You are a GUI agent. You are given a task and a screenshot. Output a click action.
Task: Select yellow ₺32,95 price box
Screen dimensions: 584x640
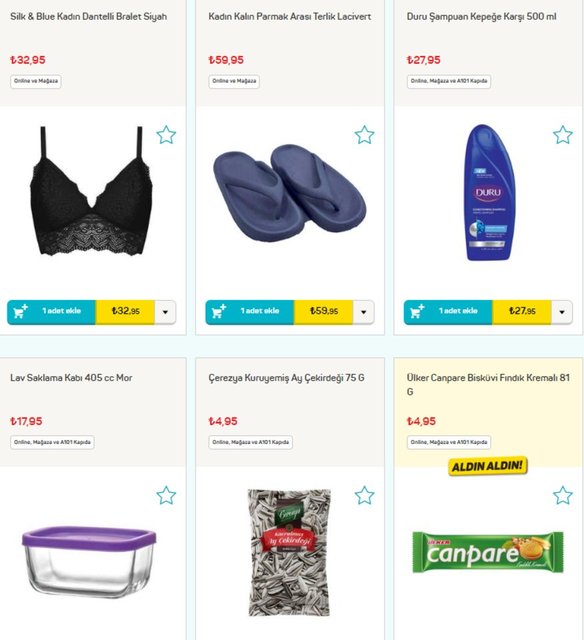tap(125, 312)
